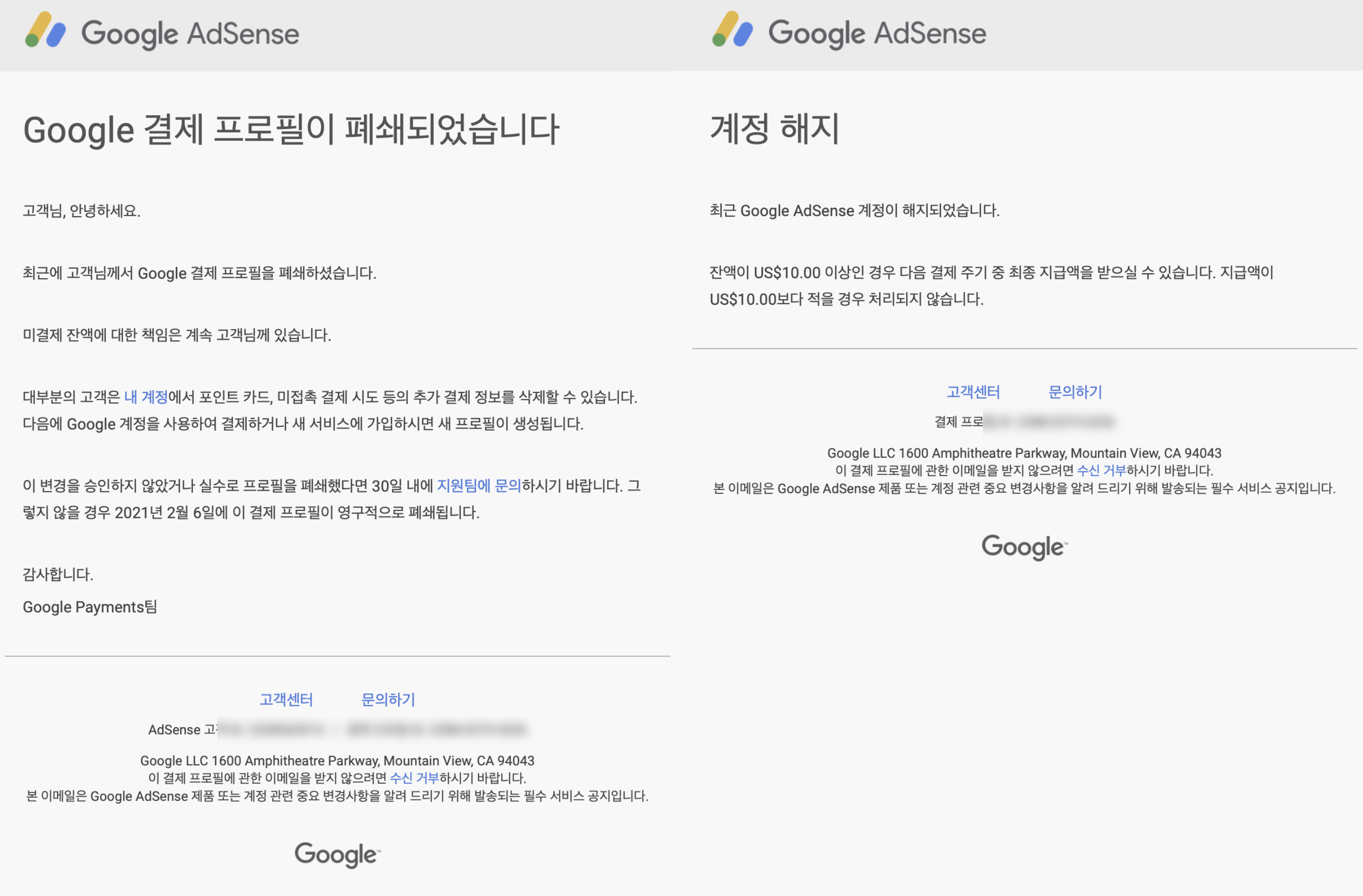Open 고객센터 link under Google Payments팀 signature
Viewport: 1363px width, 896px height.
[x=286, y=699]
